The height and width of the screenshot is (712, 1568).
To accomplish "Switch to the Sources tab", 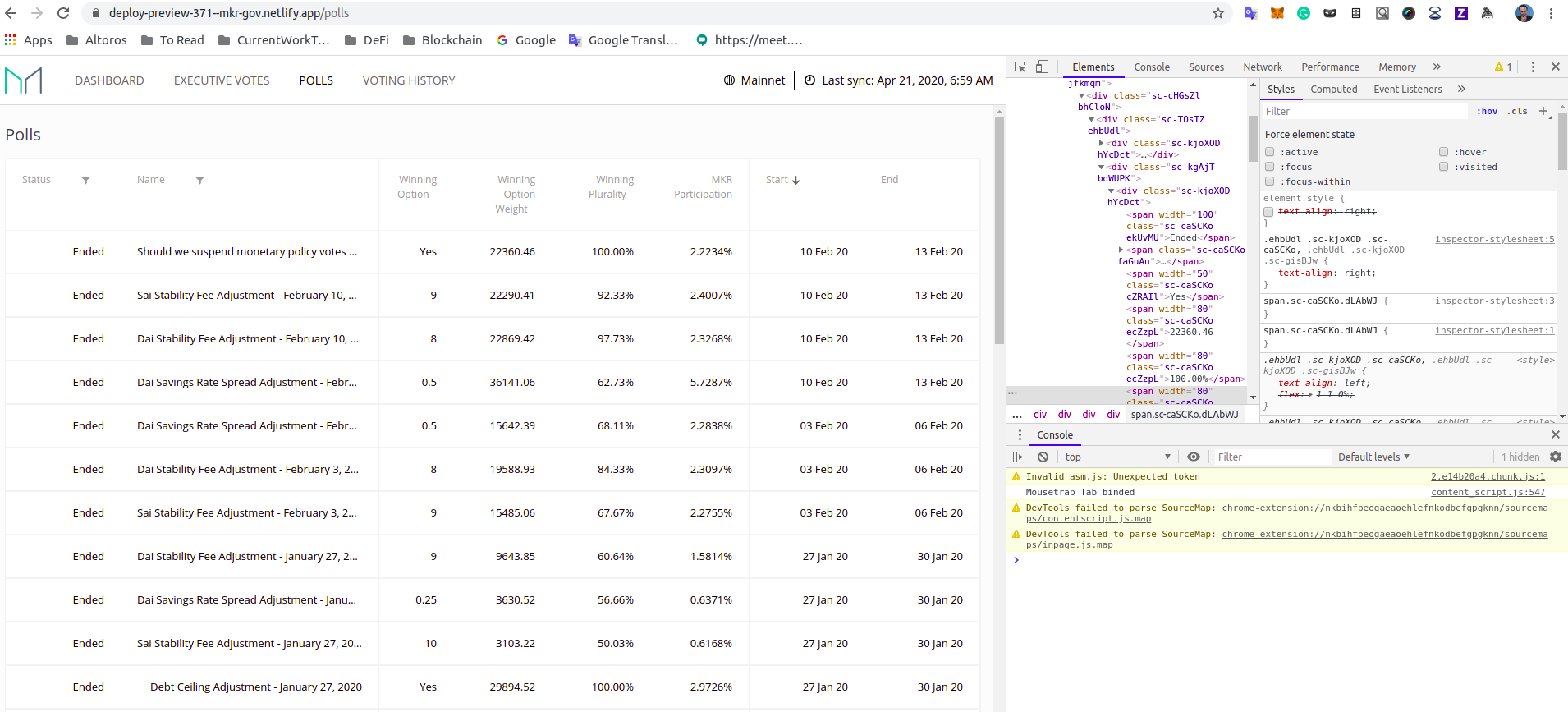I will (1206, 67).
